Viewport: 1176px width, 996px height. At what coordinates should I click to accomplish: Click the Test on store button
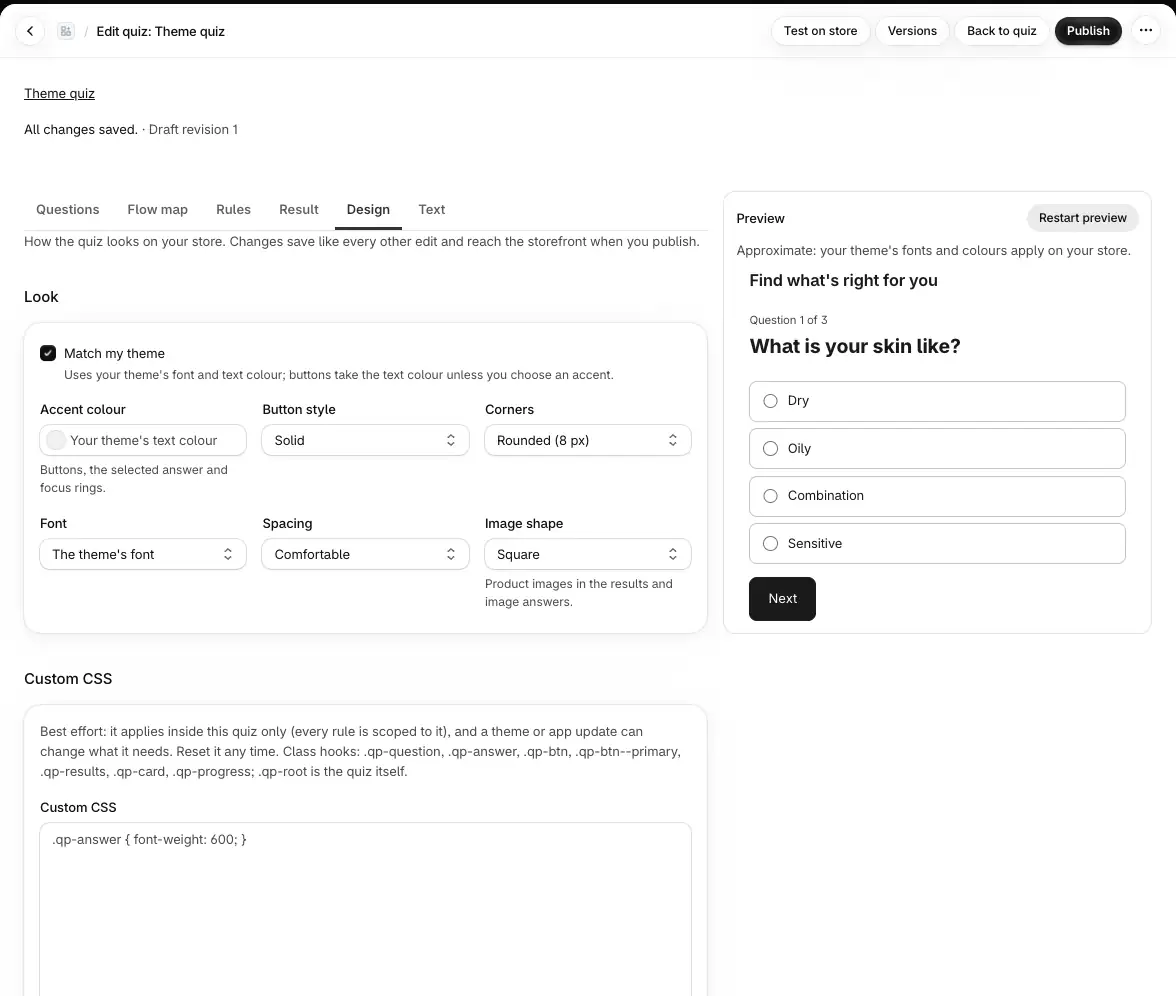coord(820,31)
